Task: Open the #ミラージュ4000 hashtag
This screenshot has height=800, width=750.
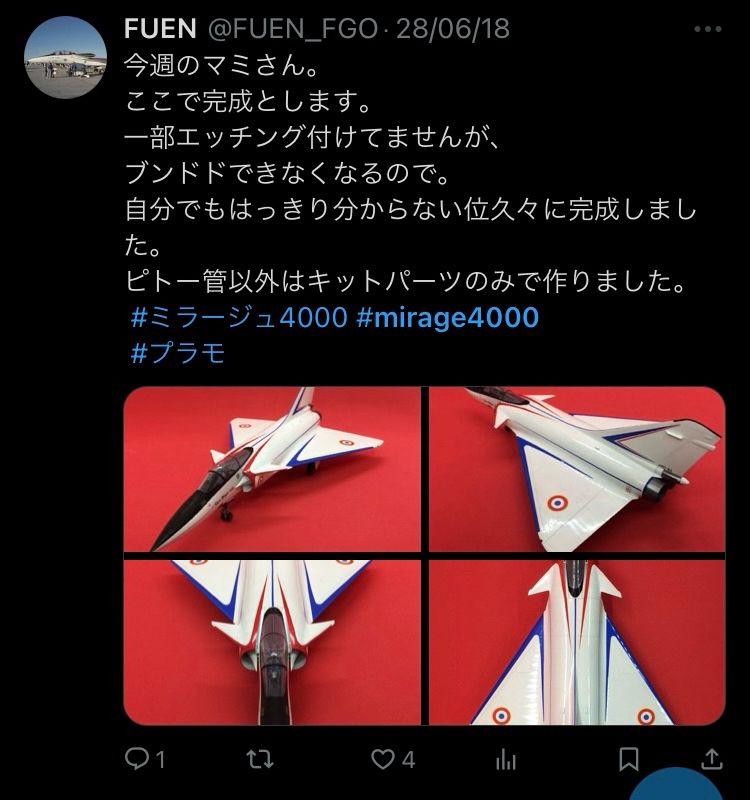Action: click(x=239, y=317)
